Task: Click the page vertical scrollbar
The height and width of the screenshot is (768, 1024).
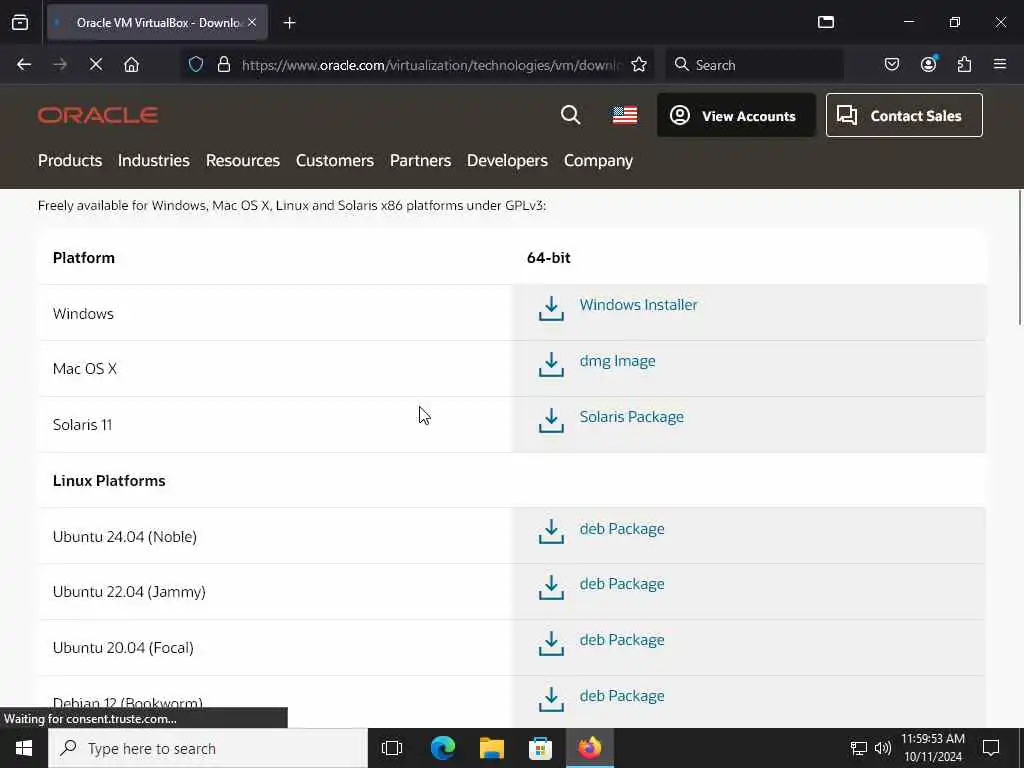Action: [x=1019, y=257]
